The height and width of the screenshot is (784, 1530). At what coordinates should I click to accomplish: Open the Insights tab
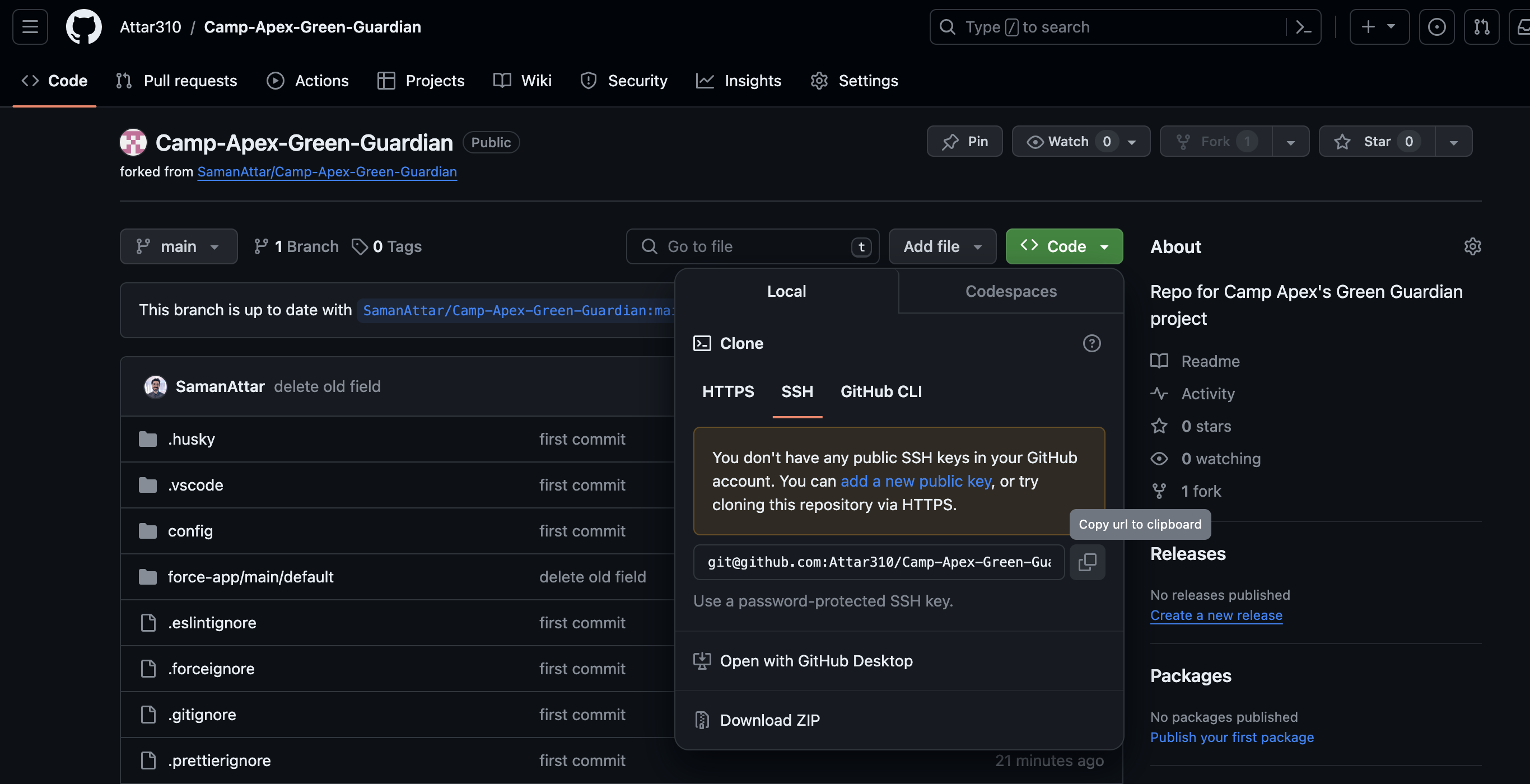click(739, 81)
